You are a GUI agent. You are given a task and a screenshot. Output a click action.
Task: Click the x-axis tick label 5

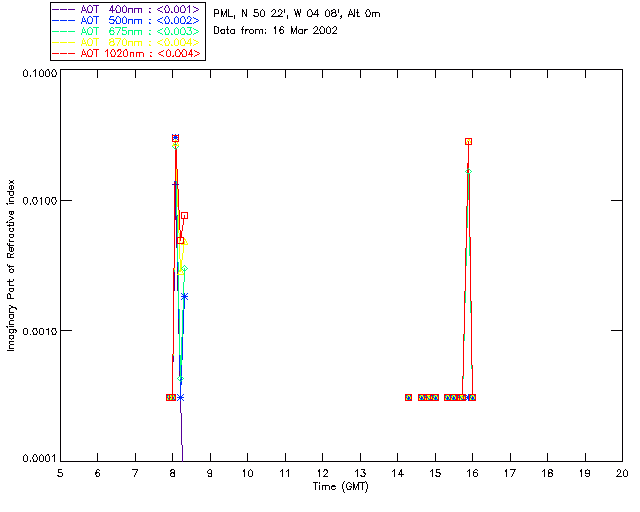tap(60, 473)
